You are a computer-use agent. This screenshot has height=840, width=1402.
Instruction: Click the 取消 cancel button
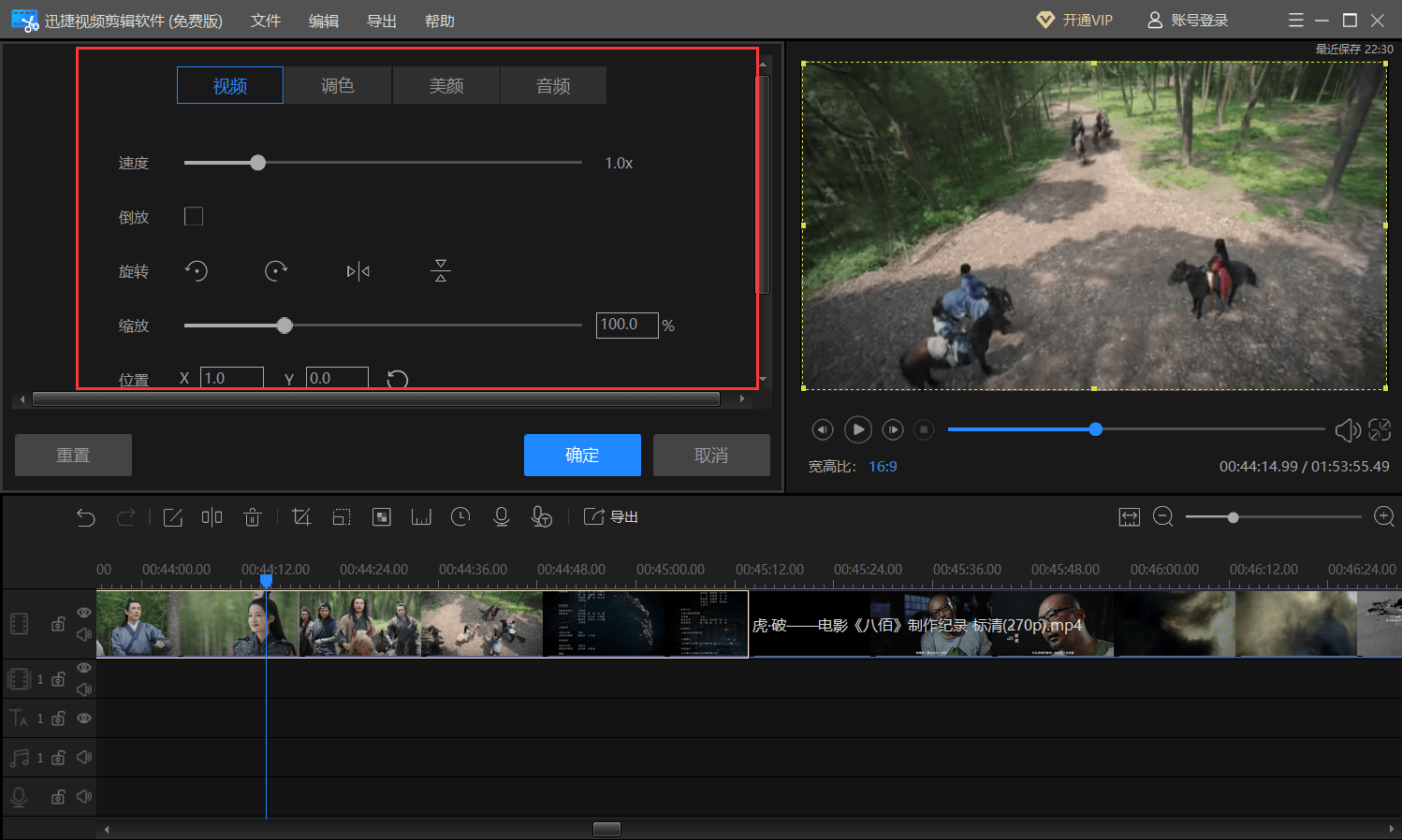click(x=711, y=455)
